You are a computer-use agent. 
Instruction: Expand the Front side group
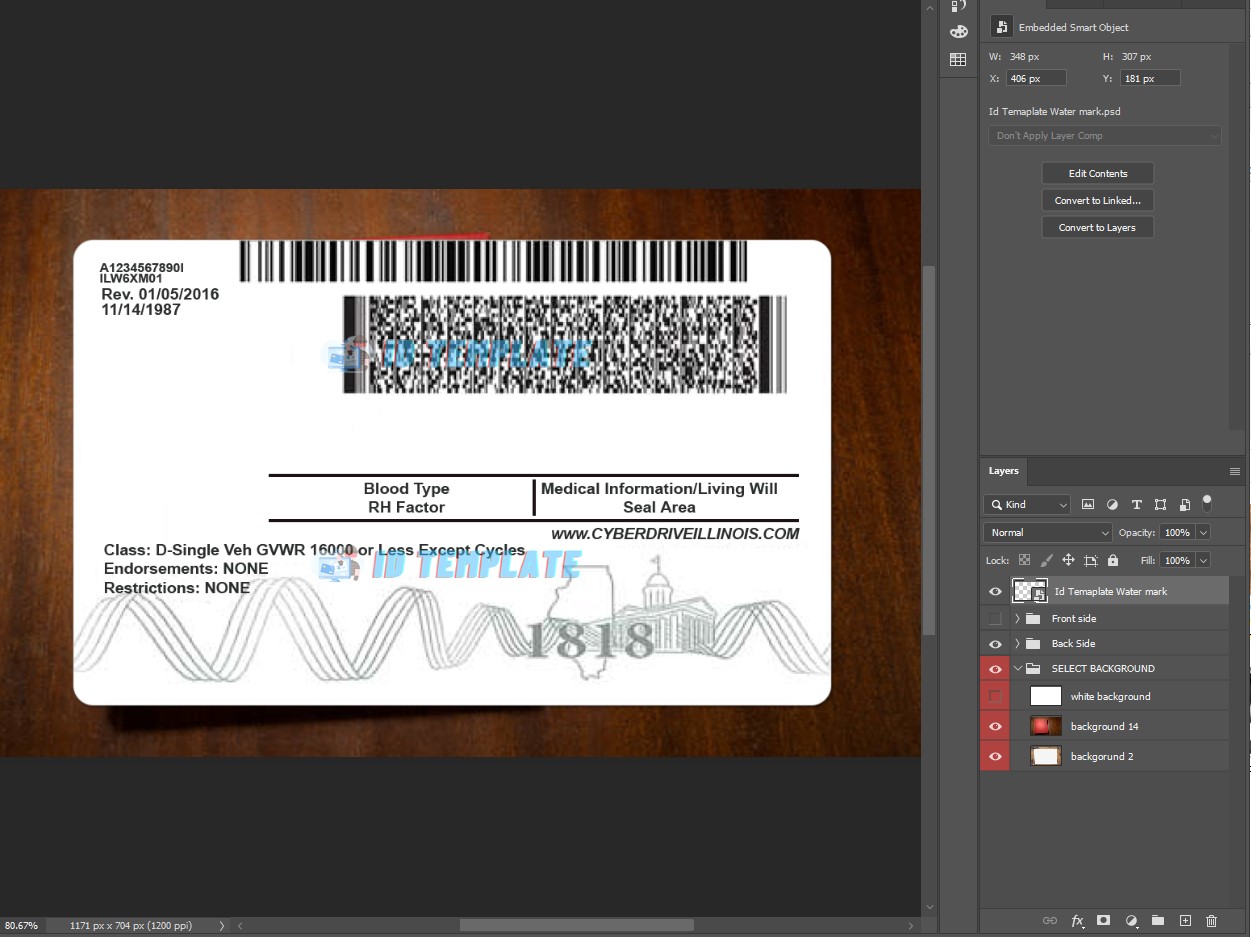pyautogui.click(x=1017, y=619)
